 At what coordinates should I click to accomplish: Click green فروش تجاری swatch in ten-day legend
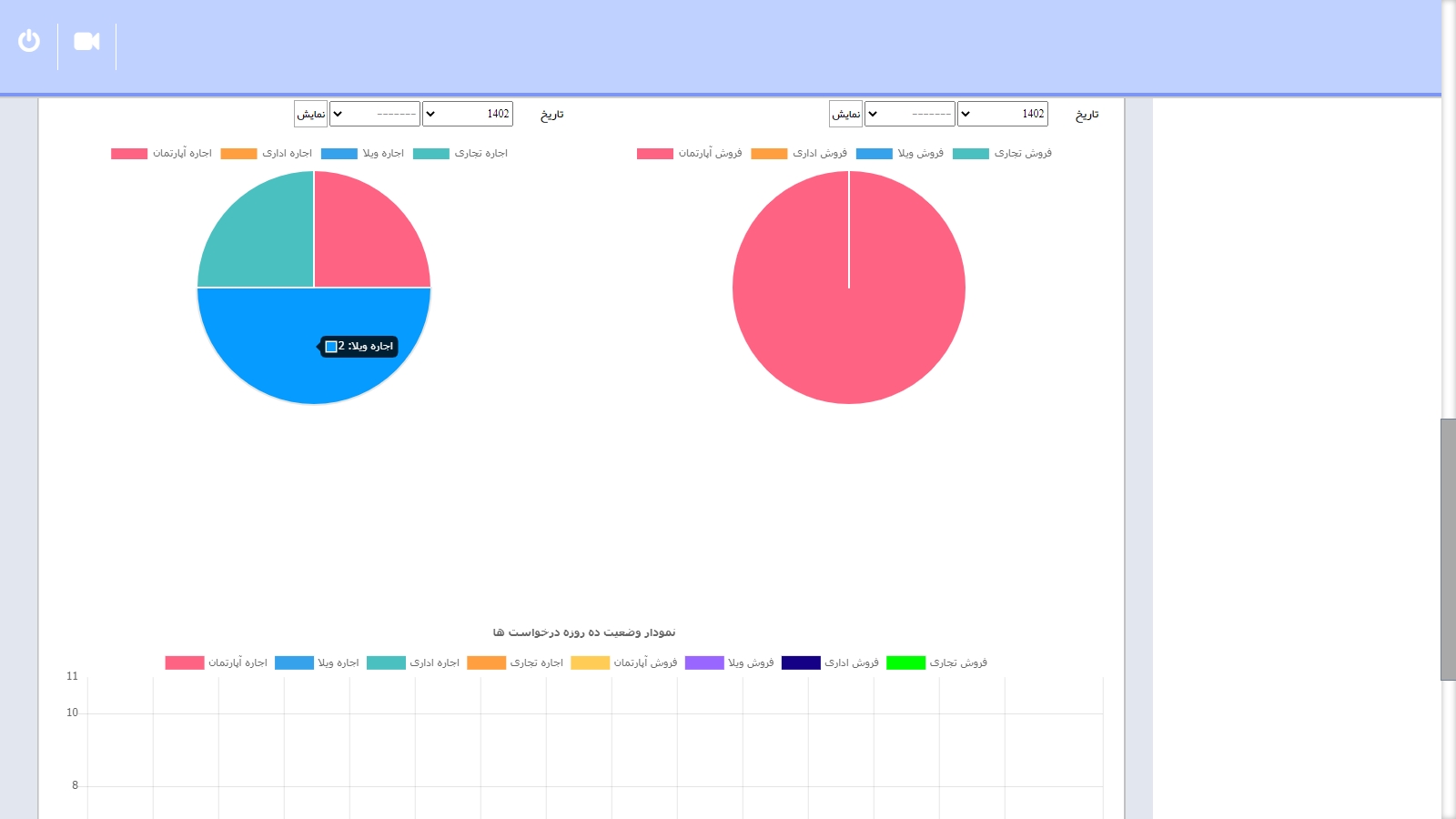point(905,663)
